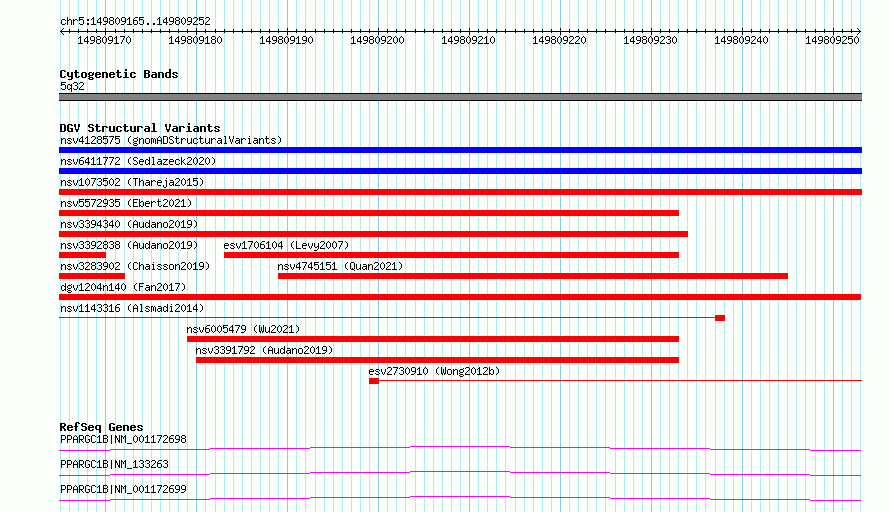The width and height of the screenshot is (890, 512).
Task: Click the red bar of esv1706104
Action: point(451,255)
